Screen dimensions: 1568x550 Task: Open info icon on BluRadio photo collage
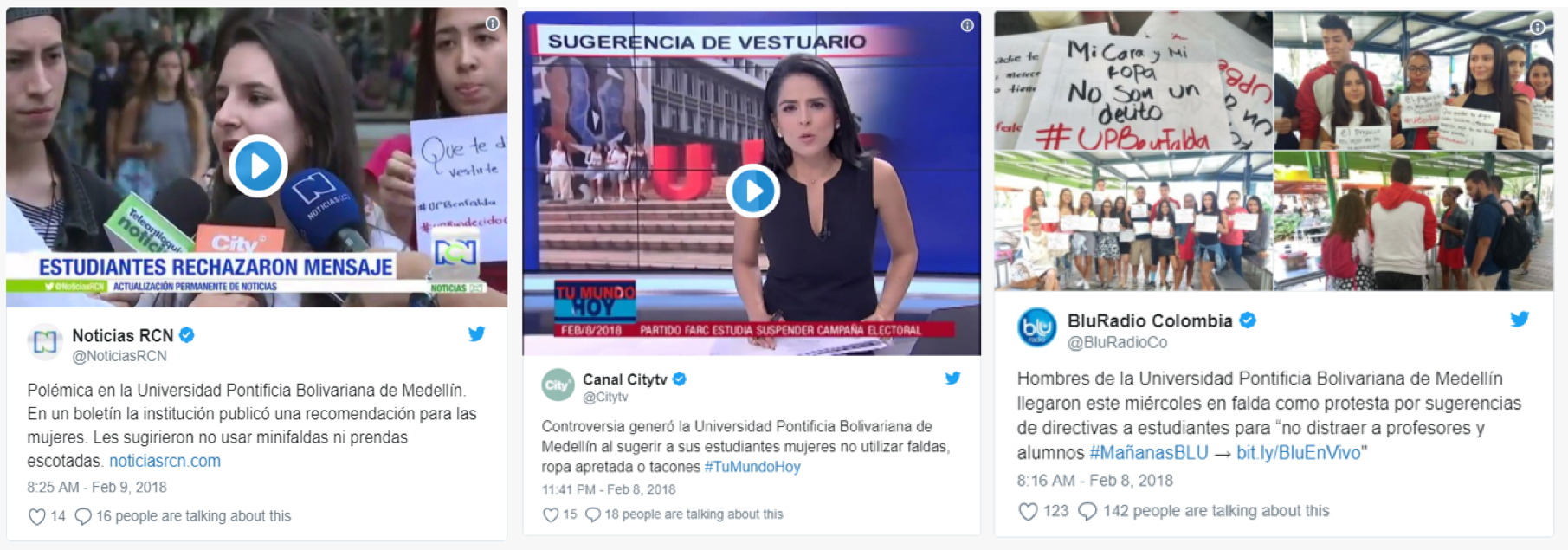coord(1538,27)
